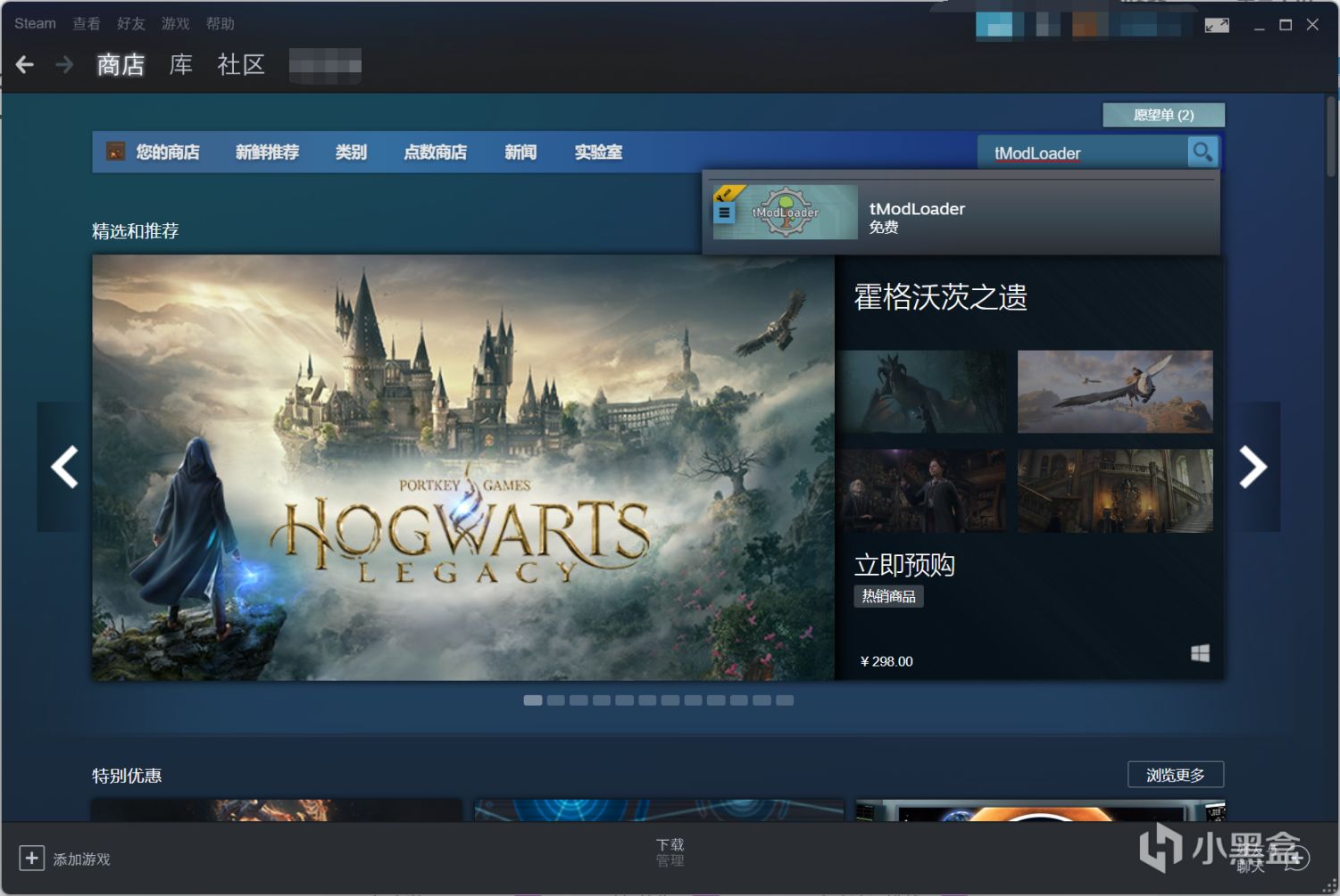Screen dimensions: 1340x896
Task: Open 实验室 link
Action: (598, 152)
